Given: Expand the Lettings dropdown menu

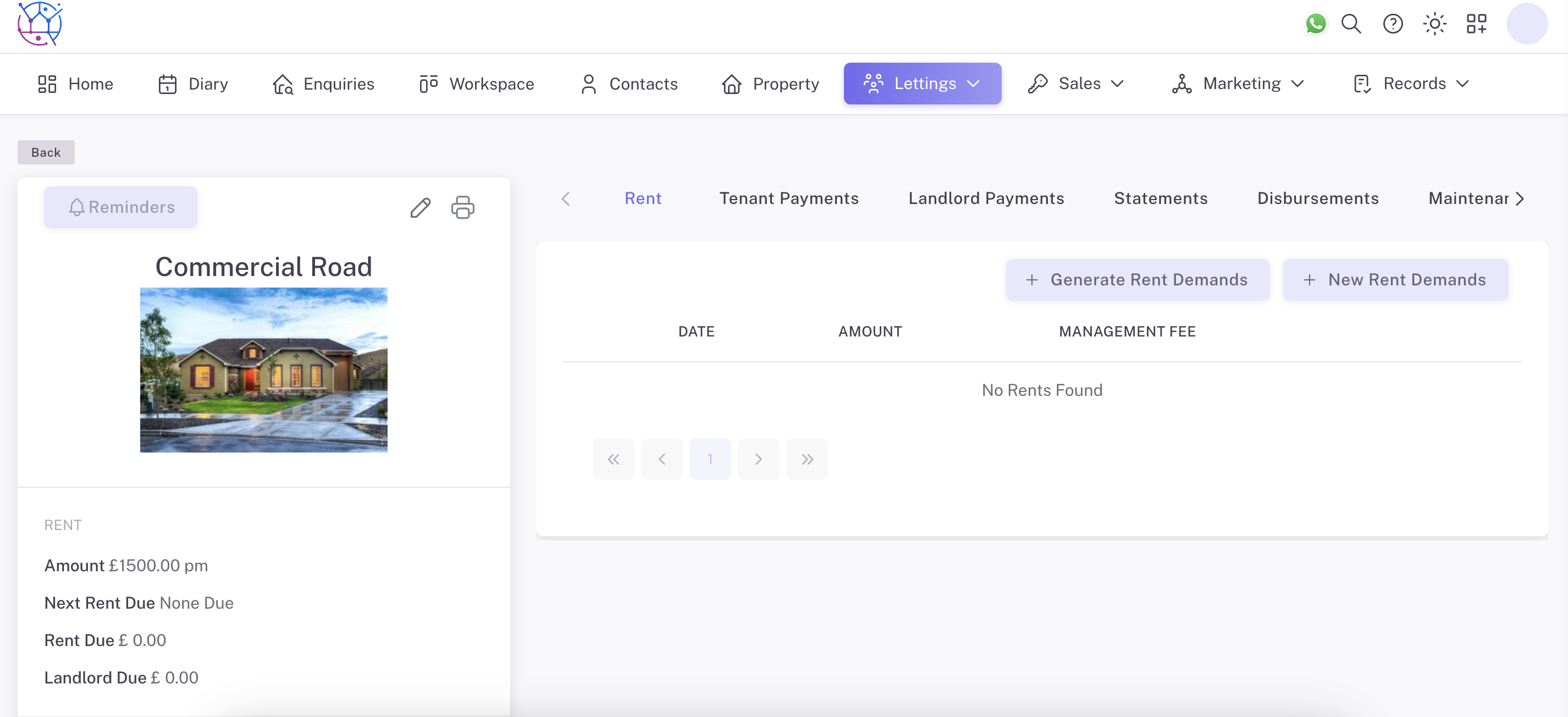Looking at the screenshot, I should pos(921,84).
